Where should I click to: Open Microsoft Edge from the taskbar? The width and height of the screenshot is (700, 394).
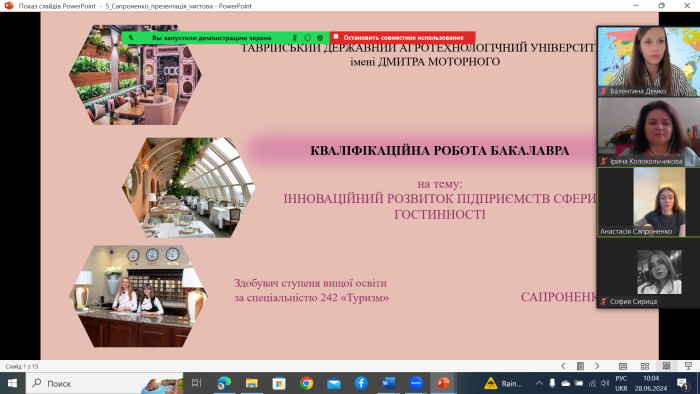224,383
